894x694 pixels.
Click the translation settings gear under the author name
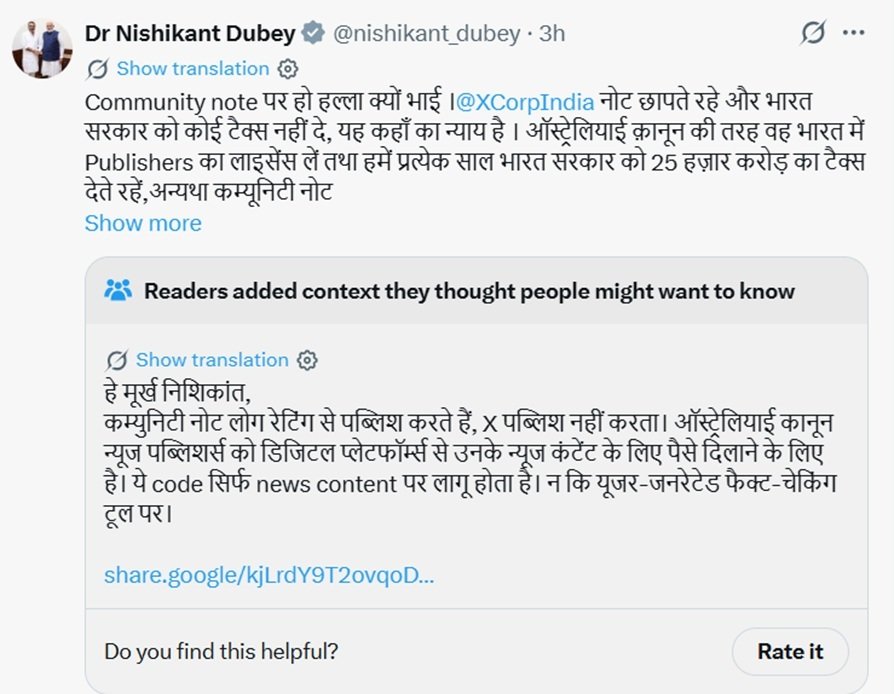pyautogui.click(x=287, y=69)
